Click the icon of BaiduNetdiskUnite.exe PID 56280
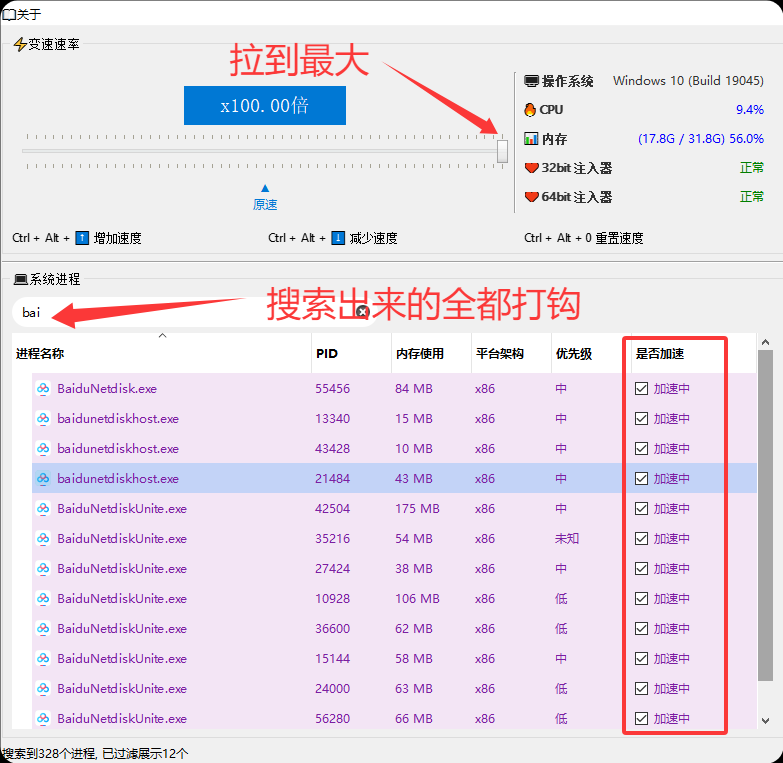Viewport: 783px width, 763px height. [x=43, y=718]
